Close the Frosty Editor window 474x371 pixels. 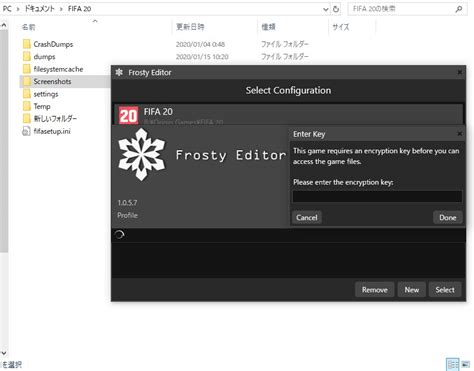(460, 72)
